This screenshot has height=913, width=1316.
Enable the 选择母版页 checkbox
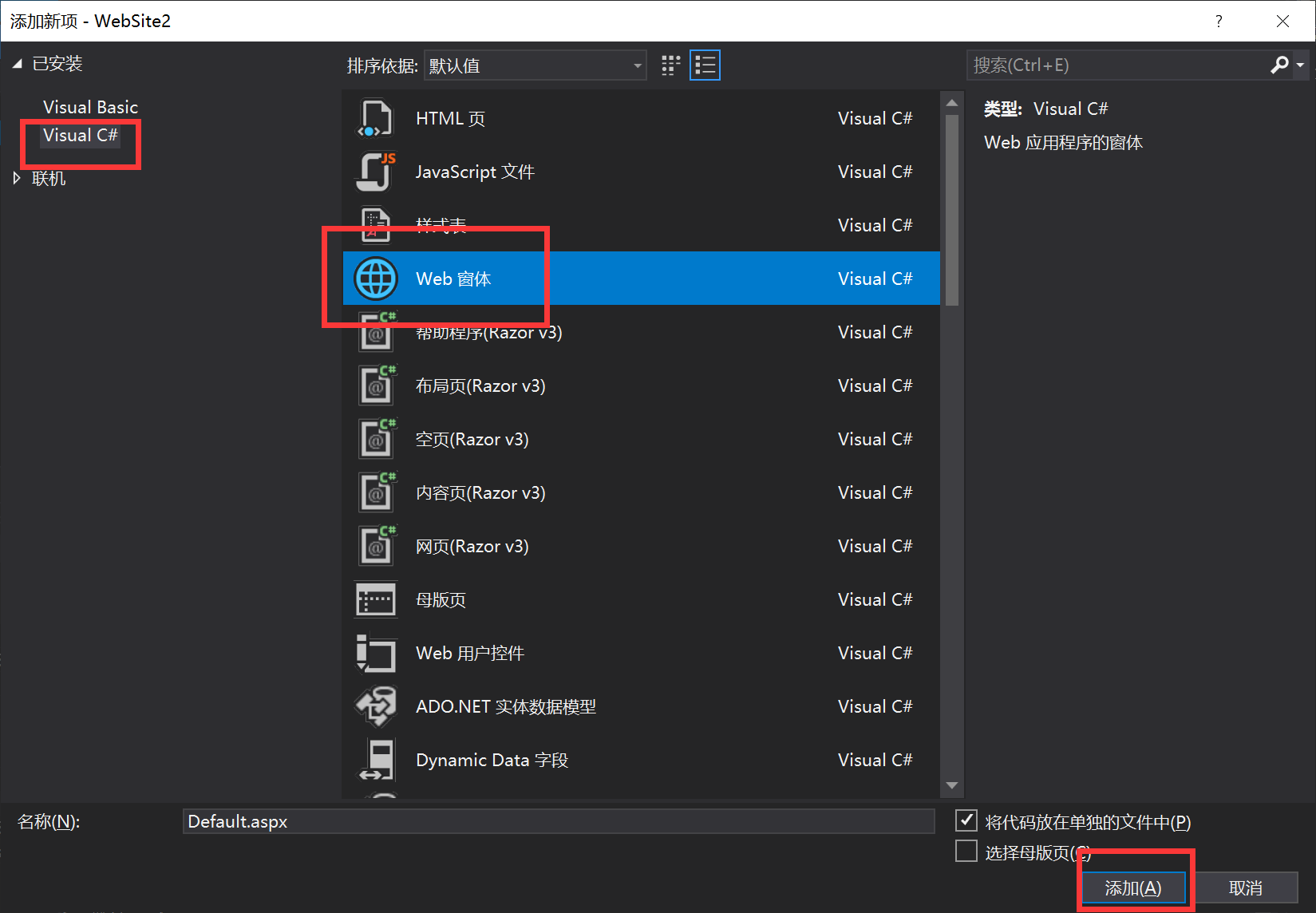966,852
